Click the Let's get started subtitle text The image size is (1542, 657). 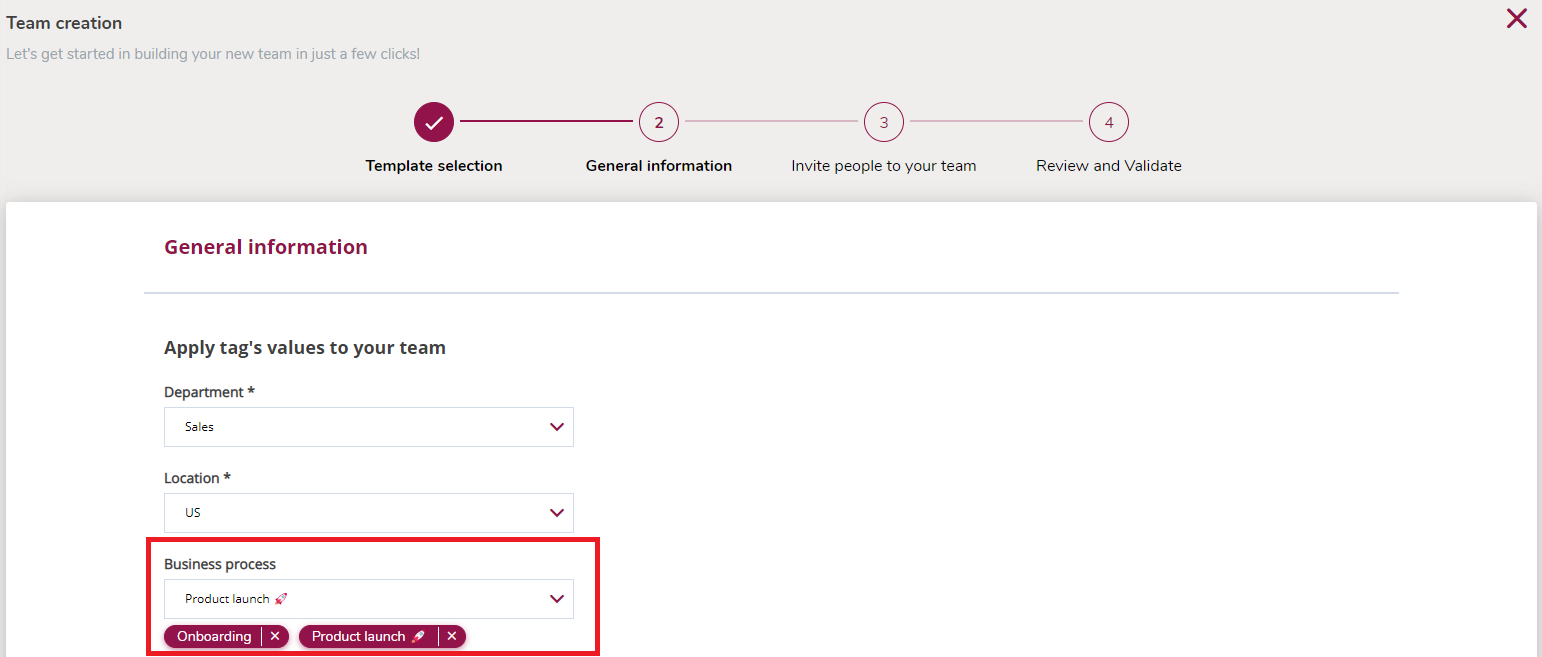pos(213,54)
